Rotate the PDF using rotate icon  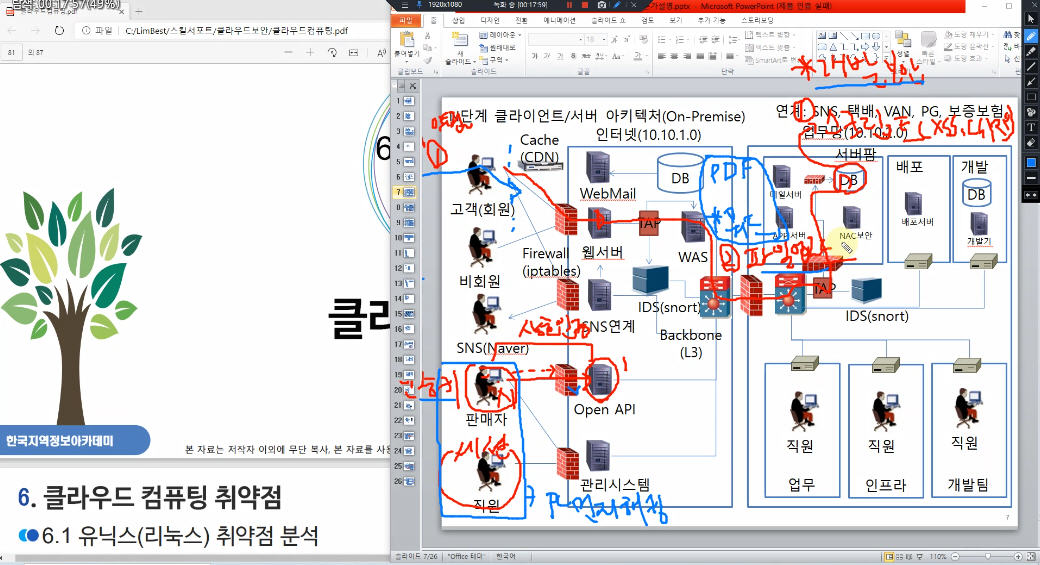tap(332, 52)
